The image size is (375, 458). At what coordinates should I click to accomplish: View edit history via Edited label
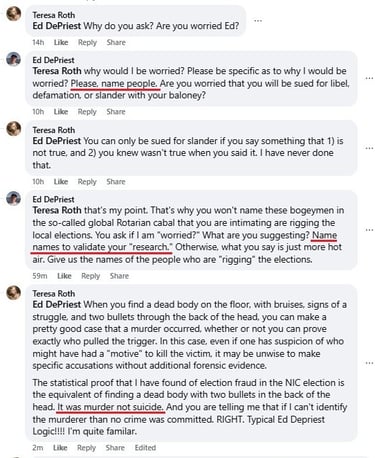145,448
